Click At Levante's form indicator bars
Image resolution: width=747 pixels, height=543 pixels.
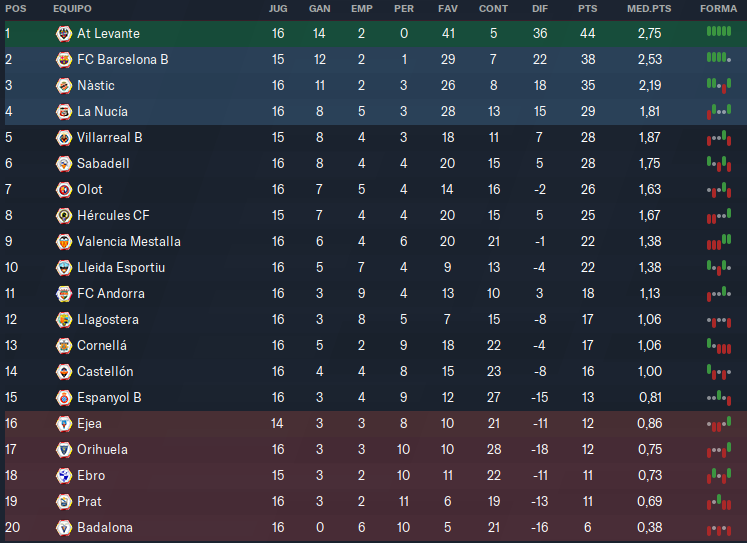[719, 31]
